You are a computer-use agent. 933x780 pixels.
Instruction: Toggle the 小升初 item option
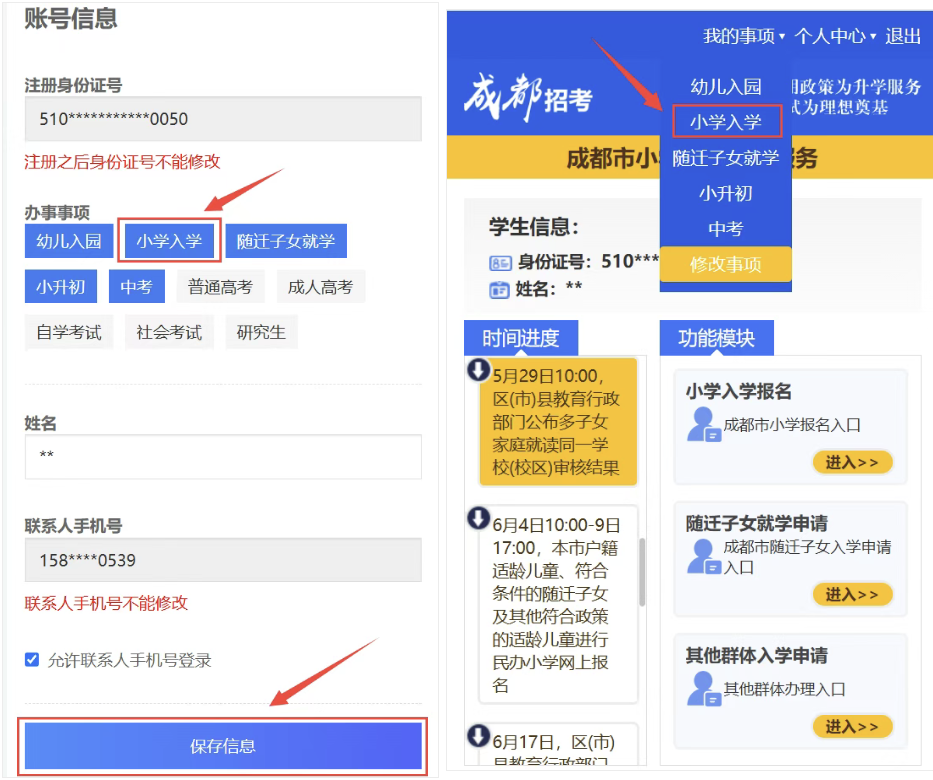[x=61, y=287]
